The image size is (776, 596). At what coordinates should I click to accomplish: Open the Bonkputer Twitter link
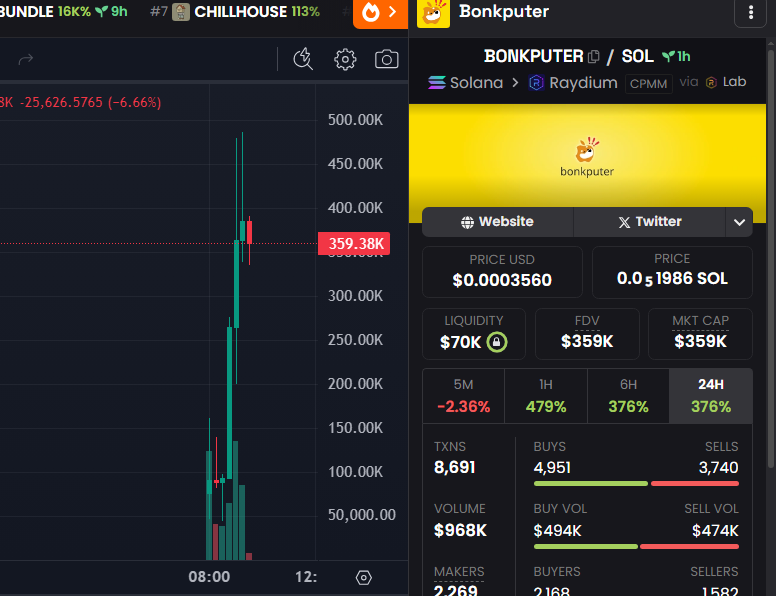(x=650, y=222)
